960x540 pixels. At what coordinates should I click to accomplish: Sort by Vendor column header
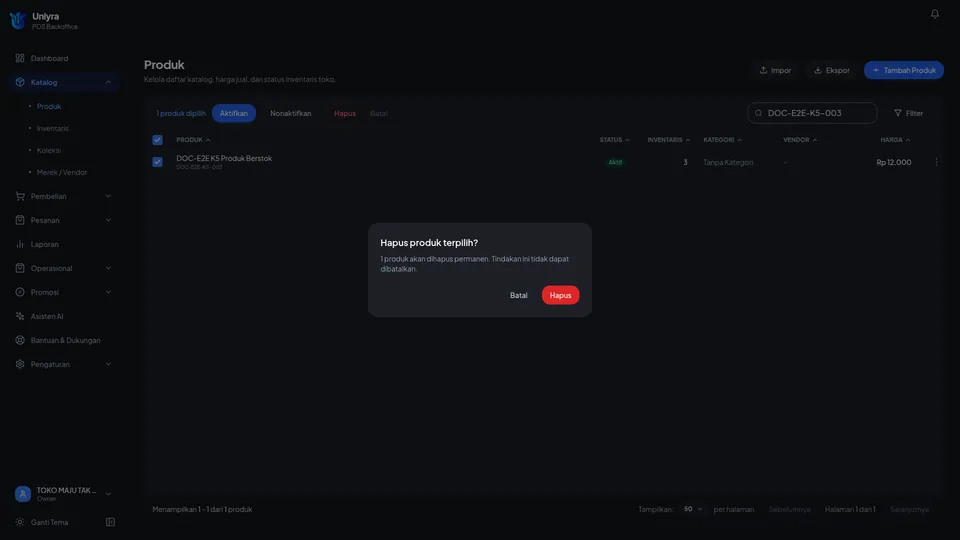(800, 140)
